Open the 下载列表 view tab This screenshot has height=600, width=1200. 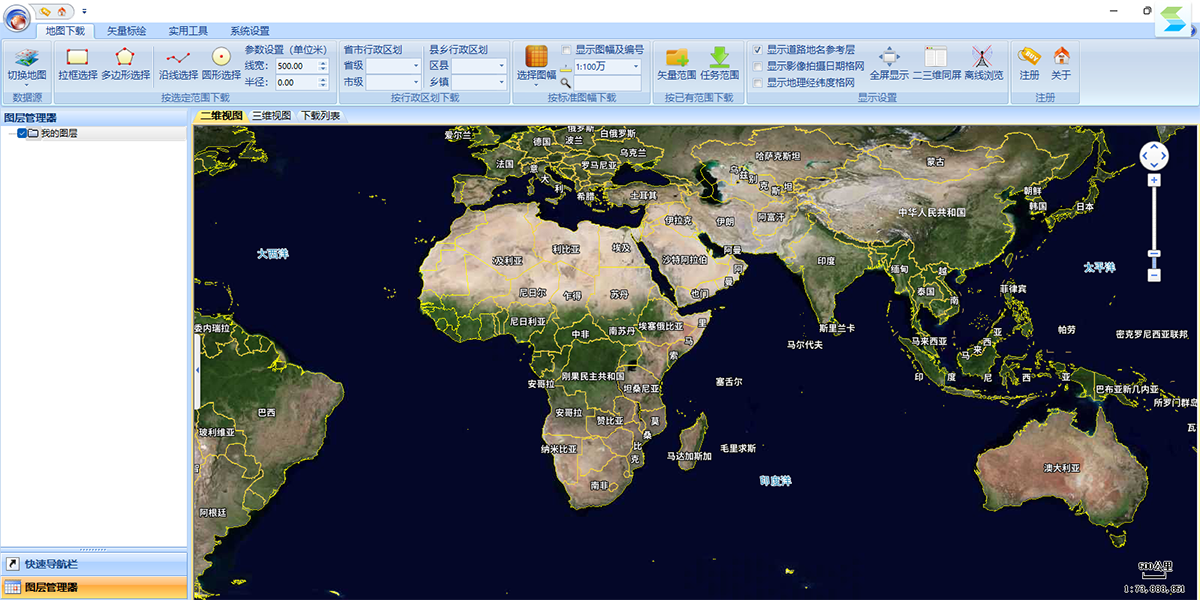point(320,116)
